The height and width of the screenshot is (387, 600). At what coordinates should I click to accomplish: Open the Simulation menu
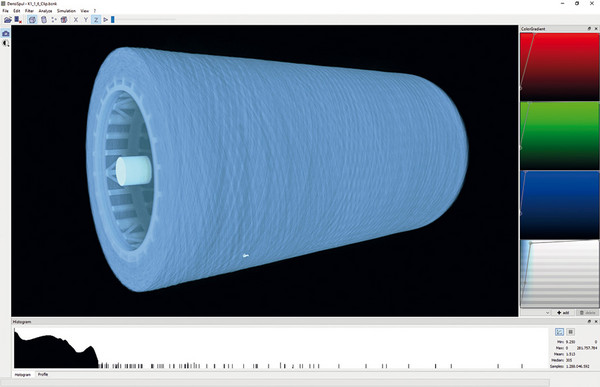click(66, 11)
